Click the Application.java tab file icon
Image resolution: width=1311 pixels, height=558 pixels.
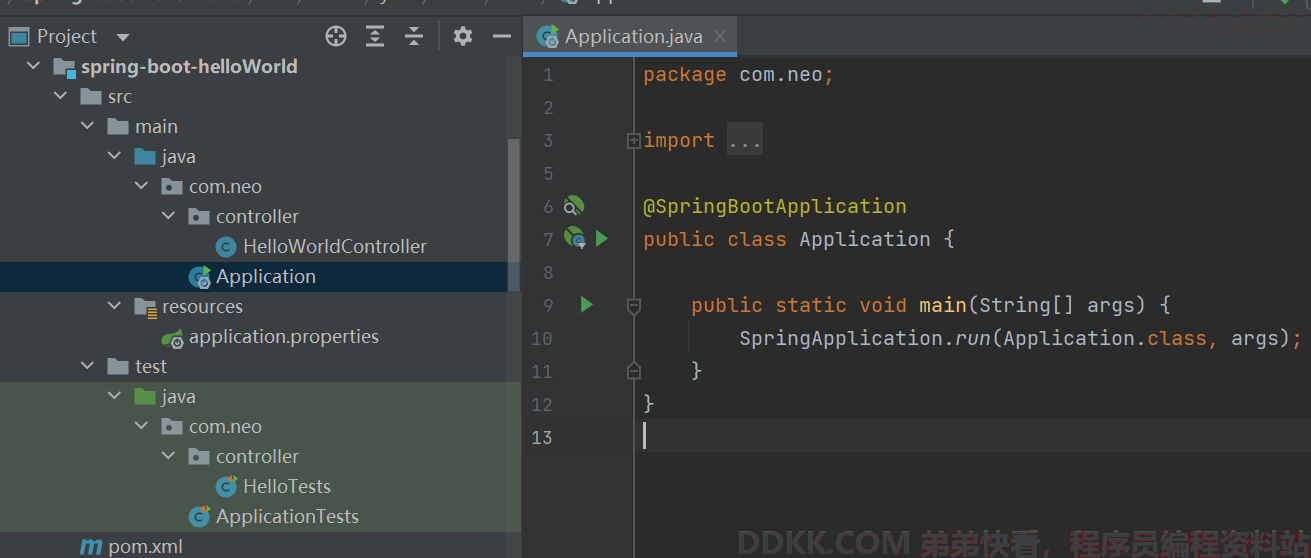547,37
